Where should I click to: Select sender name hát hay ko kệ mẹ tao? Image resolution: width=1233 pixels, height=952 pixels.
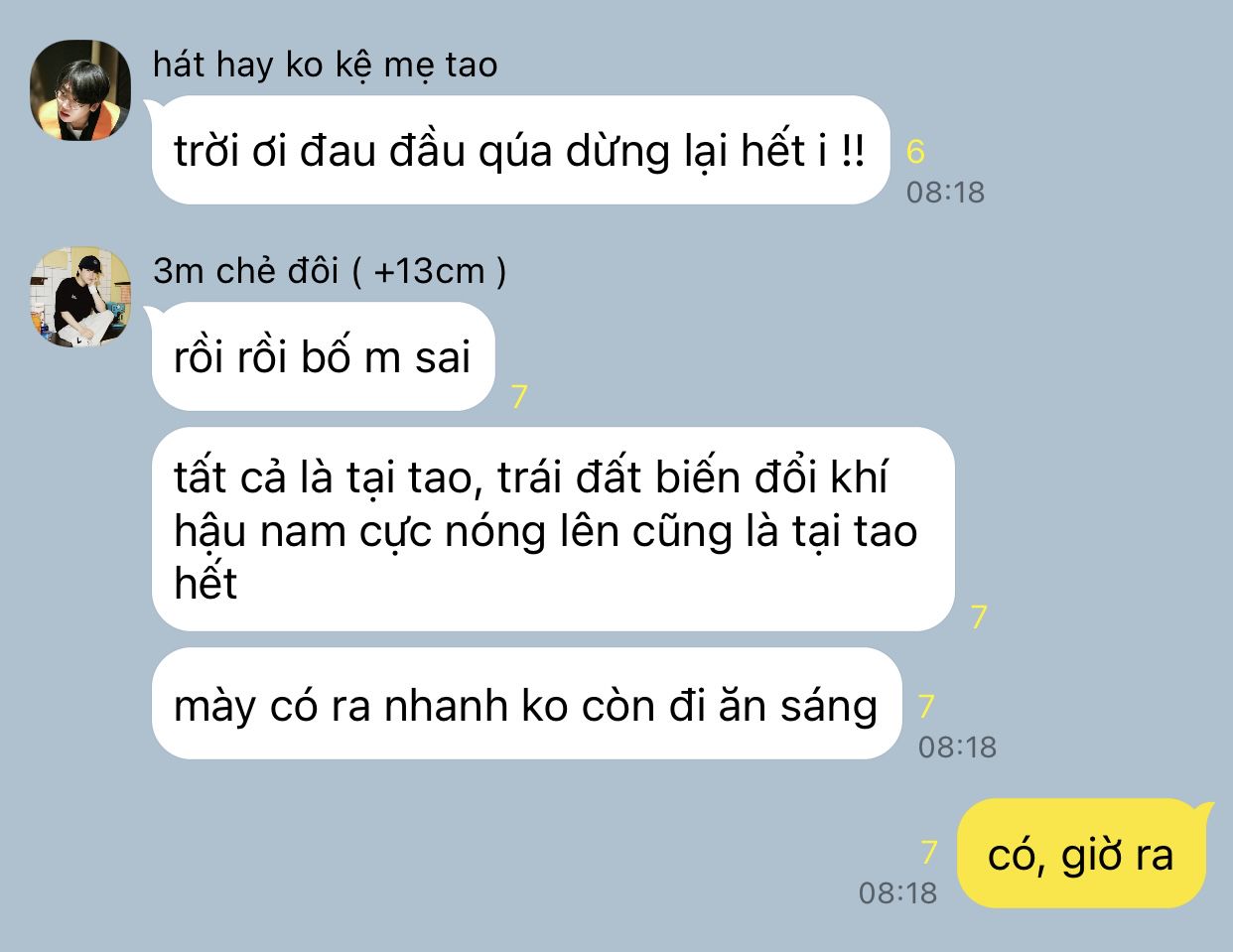(326, 66)
